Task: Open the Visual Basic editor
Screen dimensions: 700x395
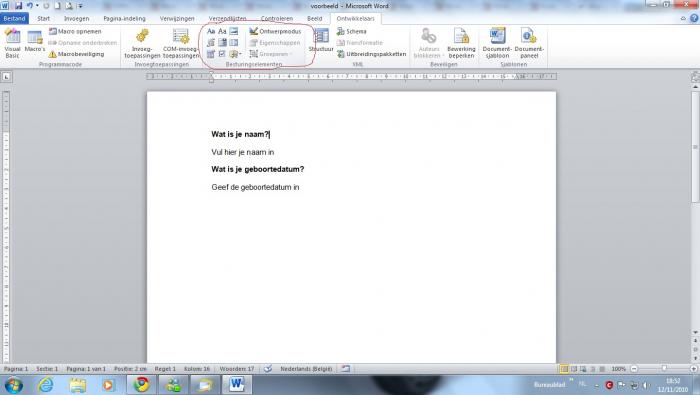Action: (x=12, y=43)
